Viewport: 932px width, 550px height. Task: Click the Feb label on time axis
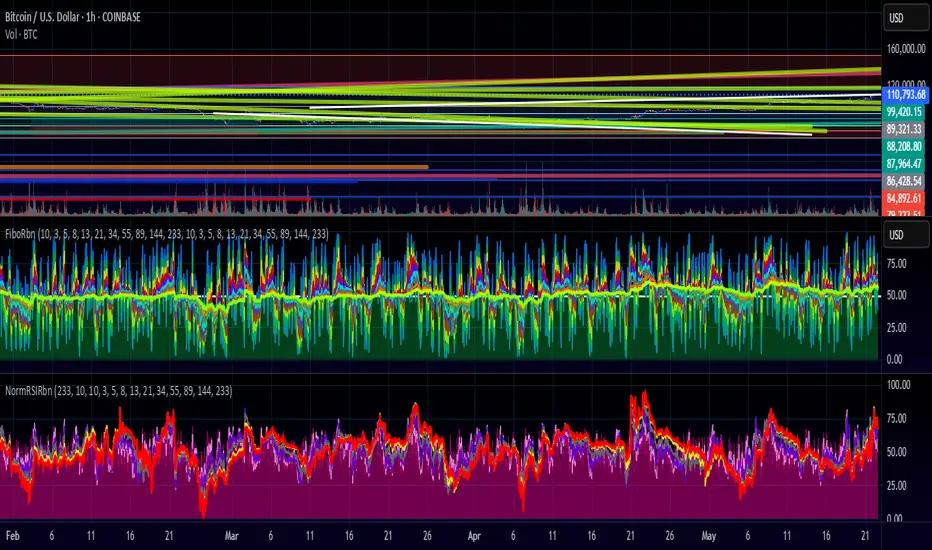pos(14,535)
